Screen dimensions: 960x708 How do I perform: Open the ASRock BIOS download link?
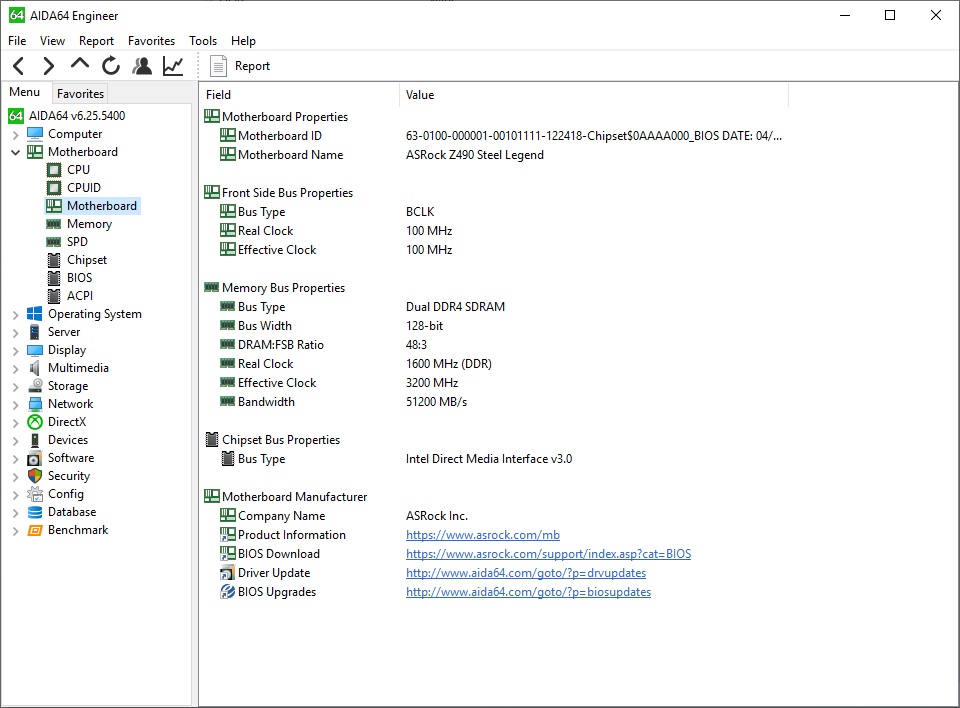[x=548, y=554]
